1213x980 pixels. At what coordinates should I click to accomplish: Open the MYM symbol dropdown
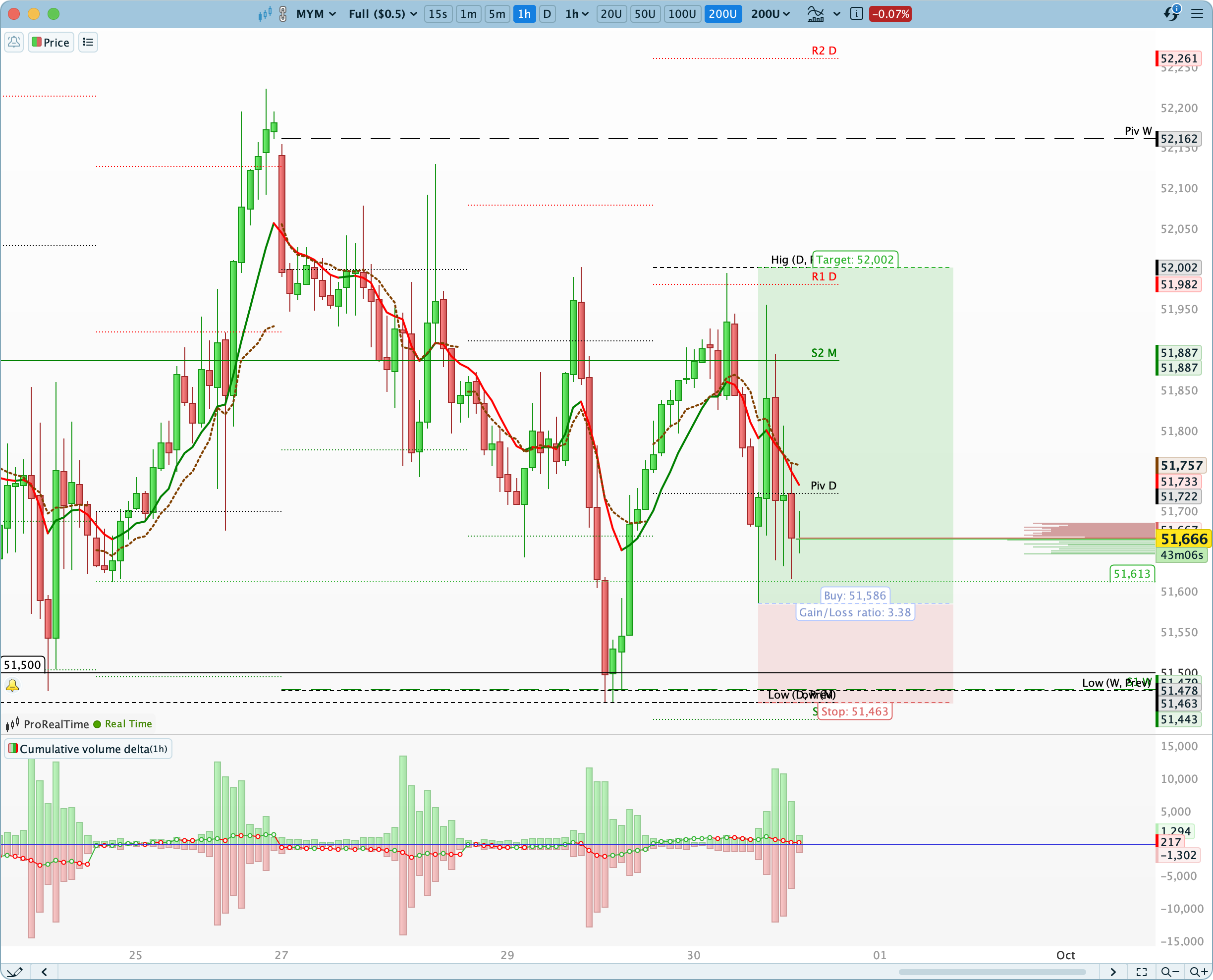pyautogui.click(x=316, y=13)
